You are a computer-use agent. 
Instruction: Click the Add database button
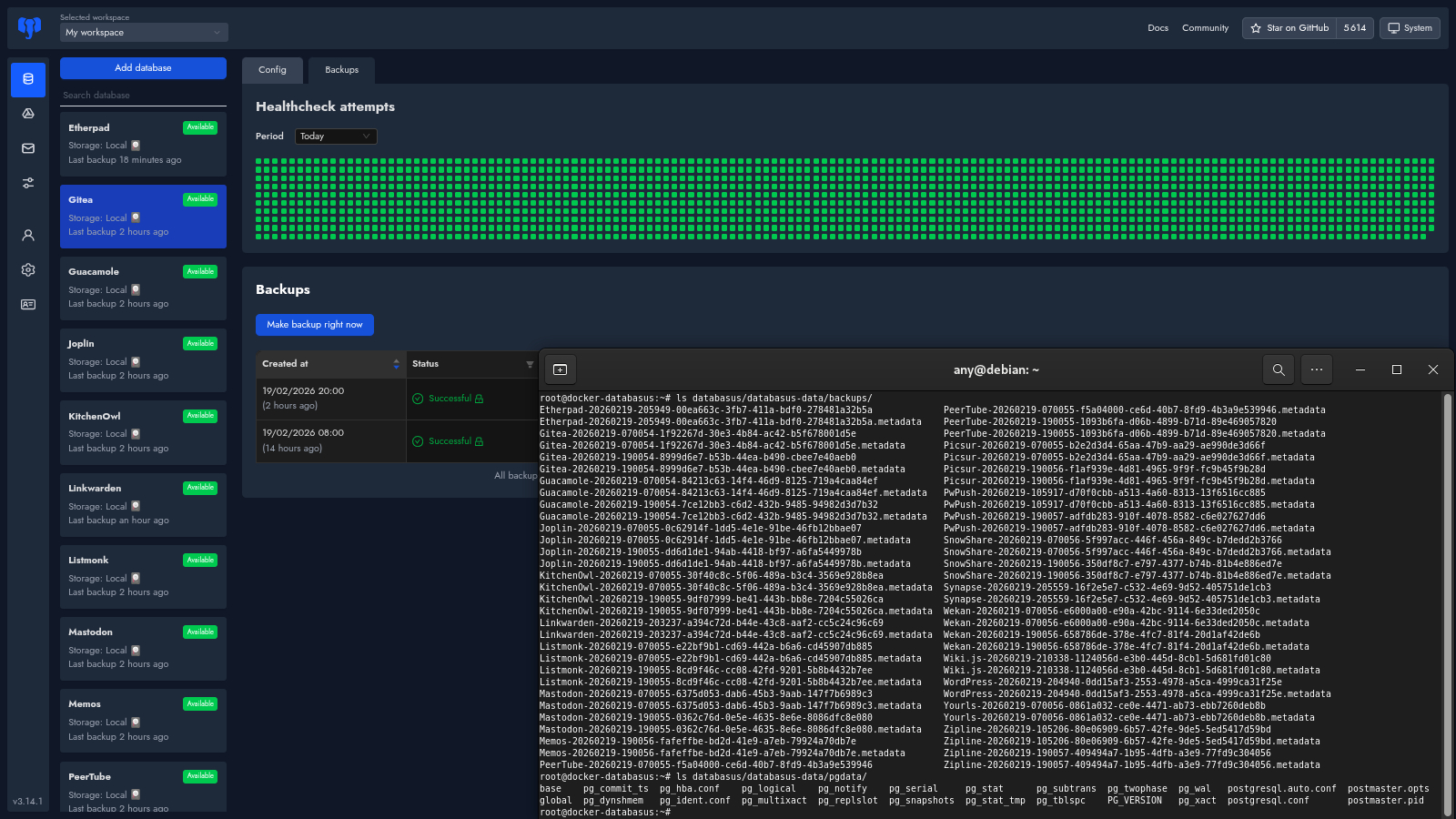point(143,68)
